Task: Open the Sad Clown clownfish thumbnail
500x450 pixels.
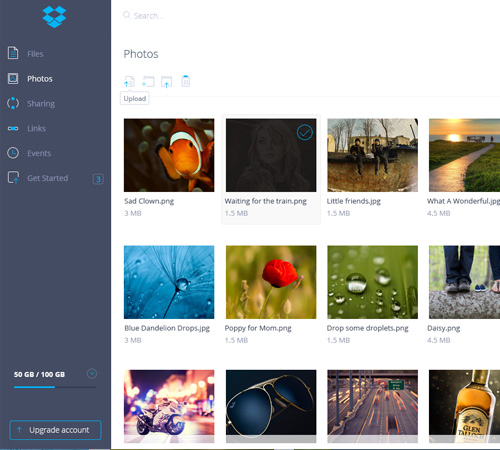Action: 169,155
